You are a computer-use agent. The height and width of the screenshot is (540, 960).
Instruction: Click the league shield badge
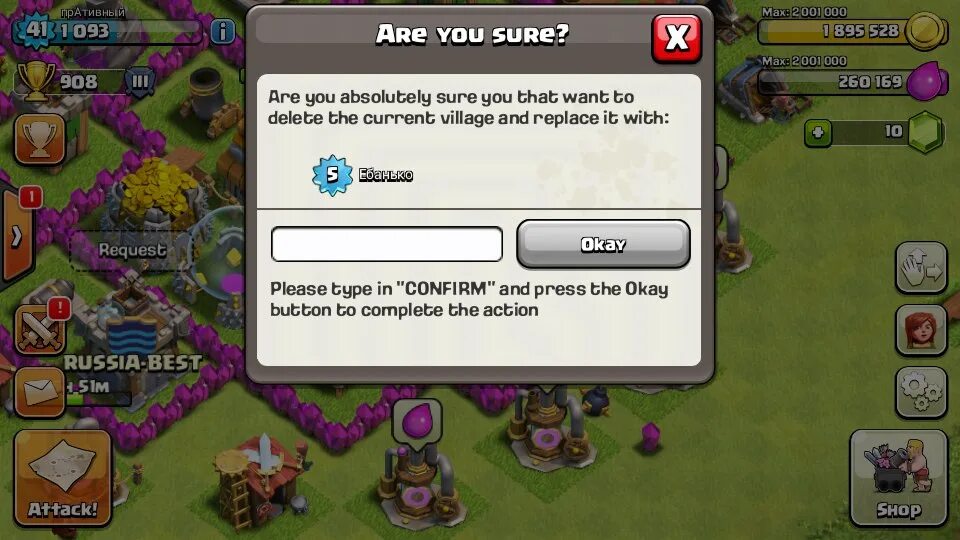click(140, 82)
